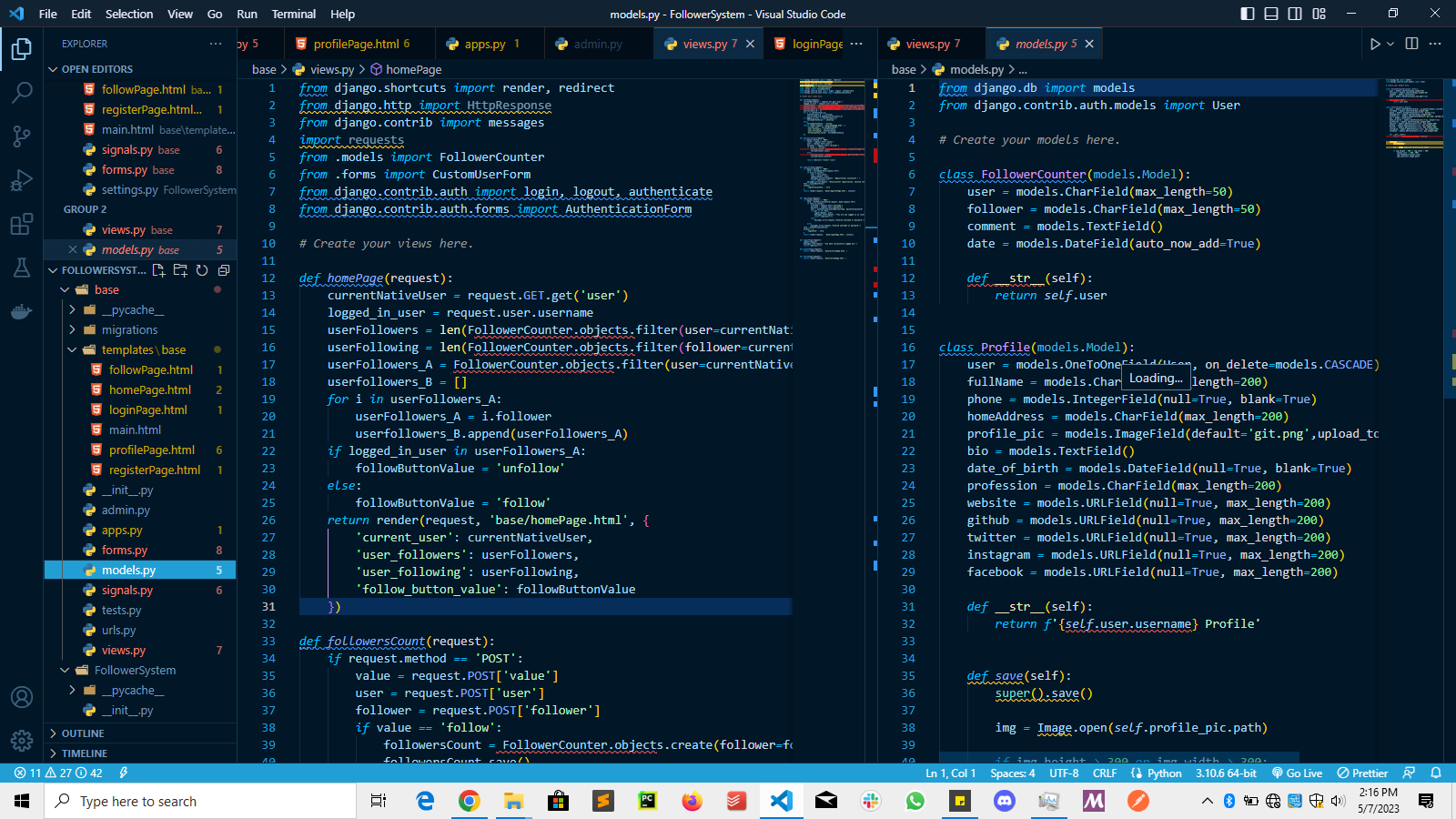Create a new file in the Explorer
The image size is (1456, 819).
tap(158, 269)
